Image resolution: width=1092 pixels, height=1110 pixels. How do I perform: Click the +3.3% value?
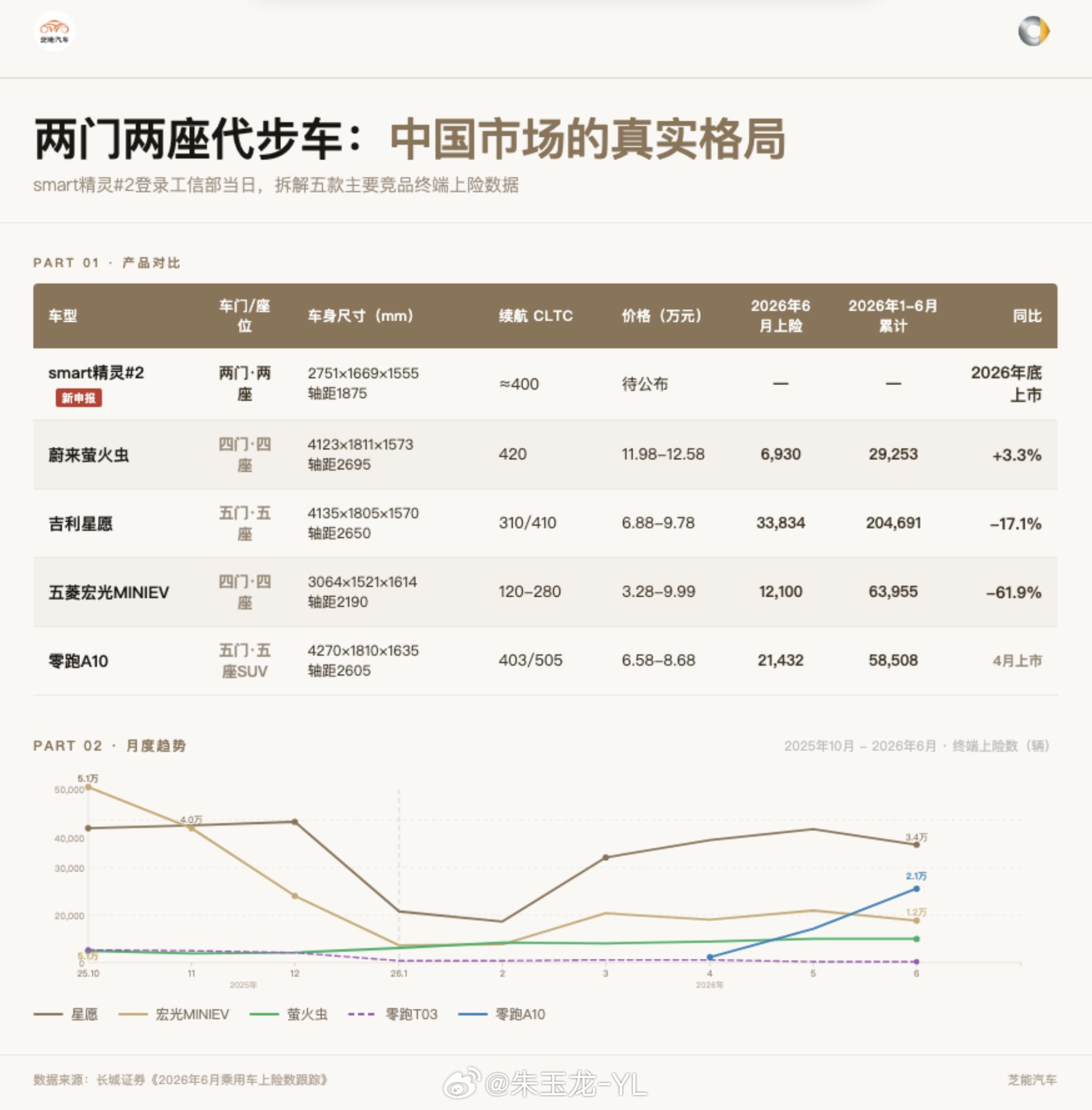tap(1016, 455)
